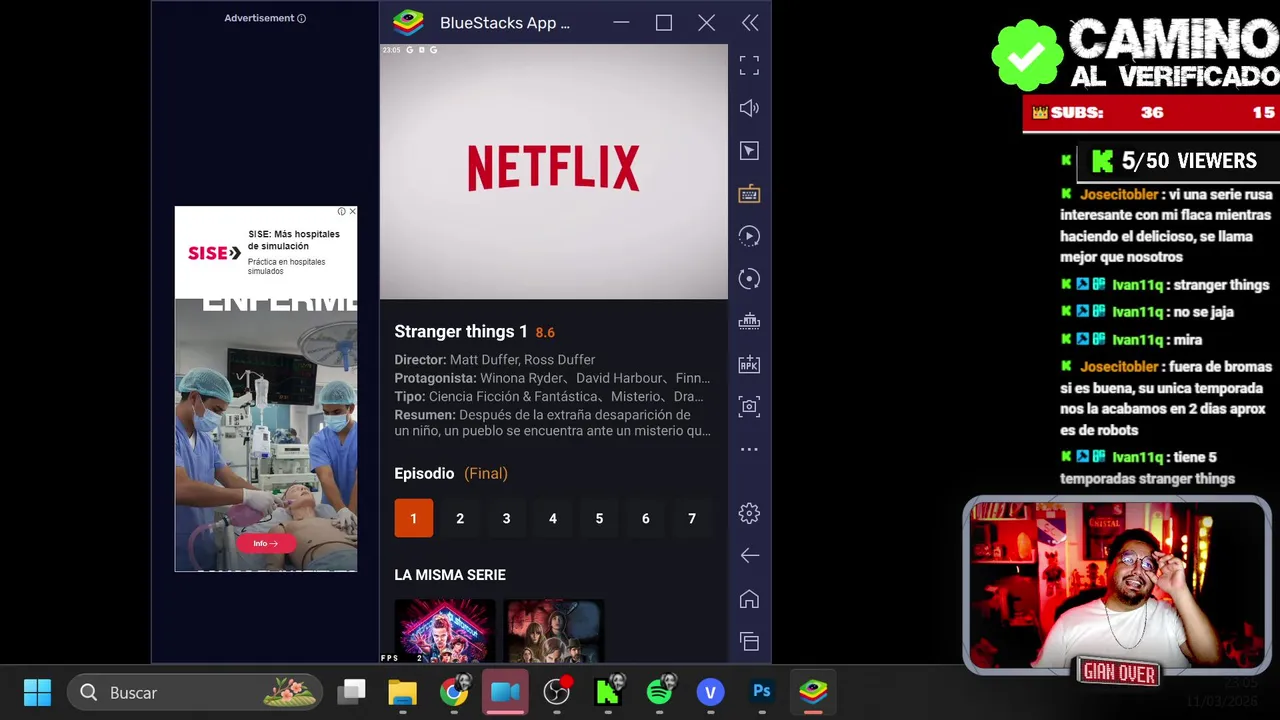1280x720 pixels.
Task: Open the video camera app in taskbar
Action: click(x=506, y=692)
